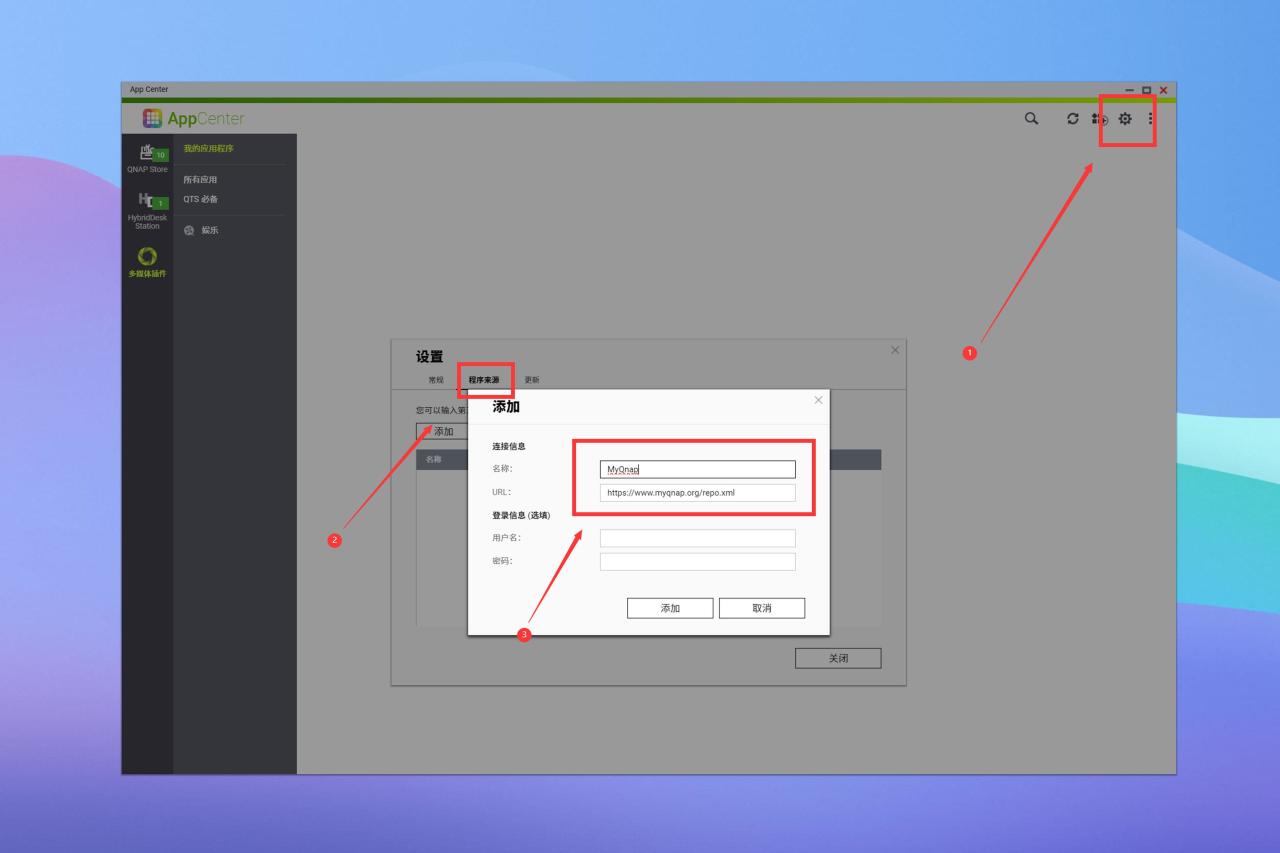
Task: Select 娱乐 category in the side menu
Action: (x=210, y=230)
